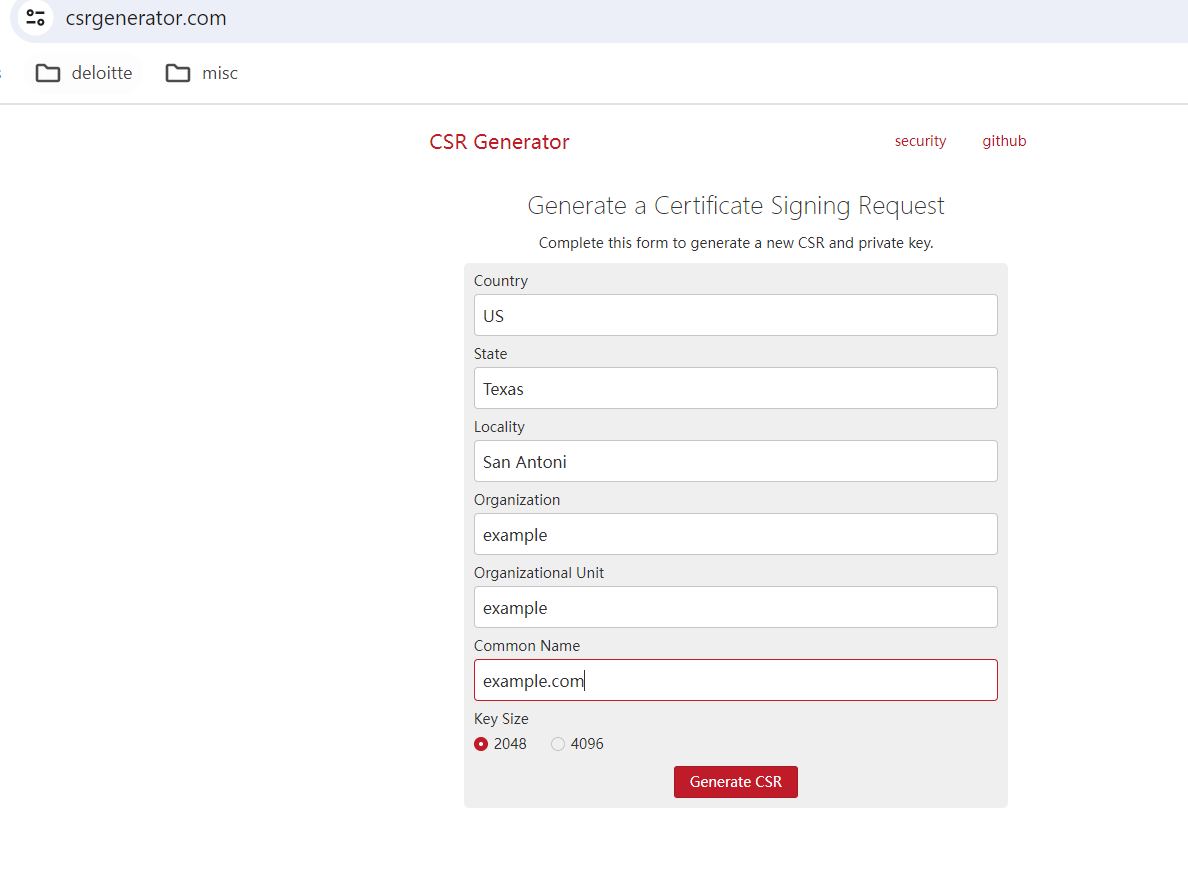Click the State input field
The image size is (1188, 879).
click(736, 388)
